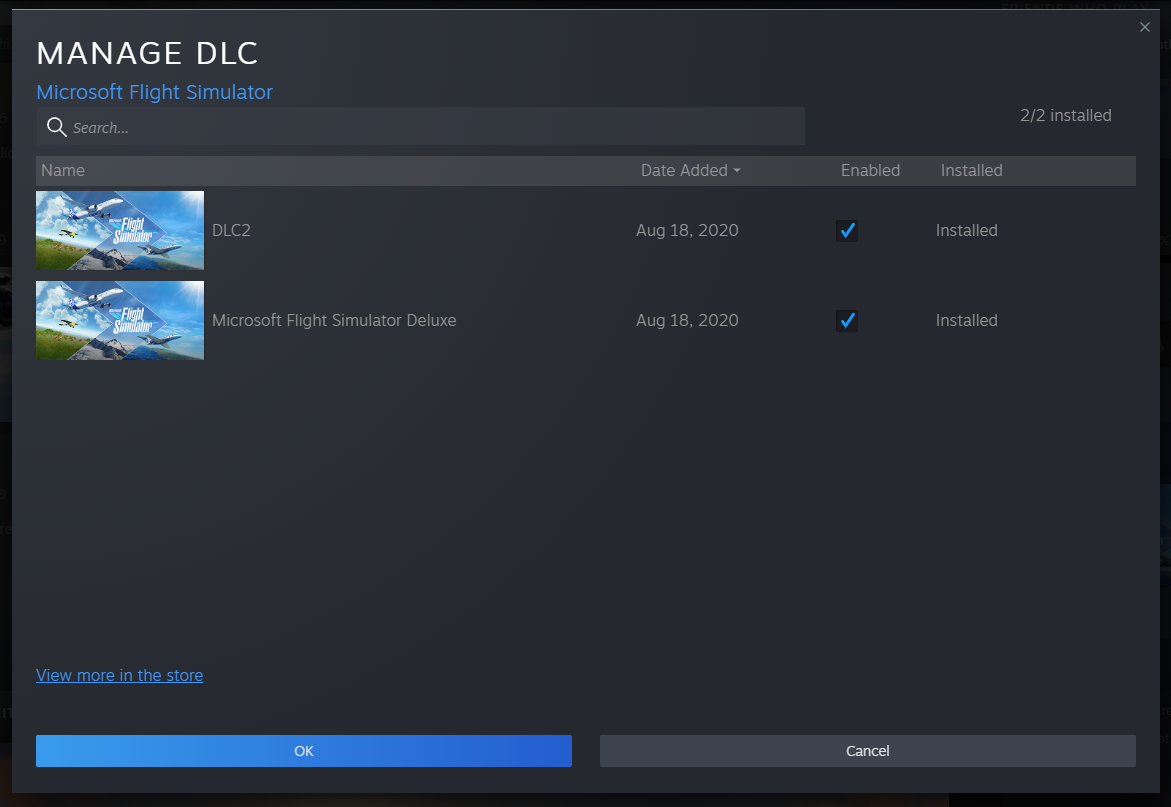The image size is (1171, 807).
Task: Confirm with the OK button
Action: [304, 751]
